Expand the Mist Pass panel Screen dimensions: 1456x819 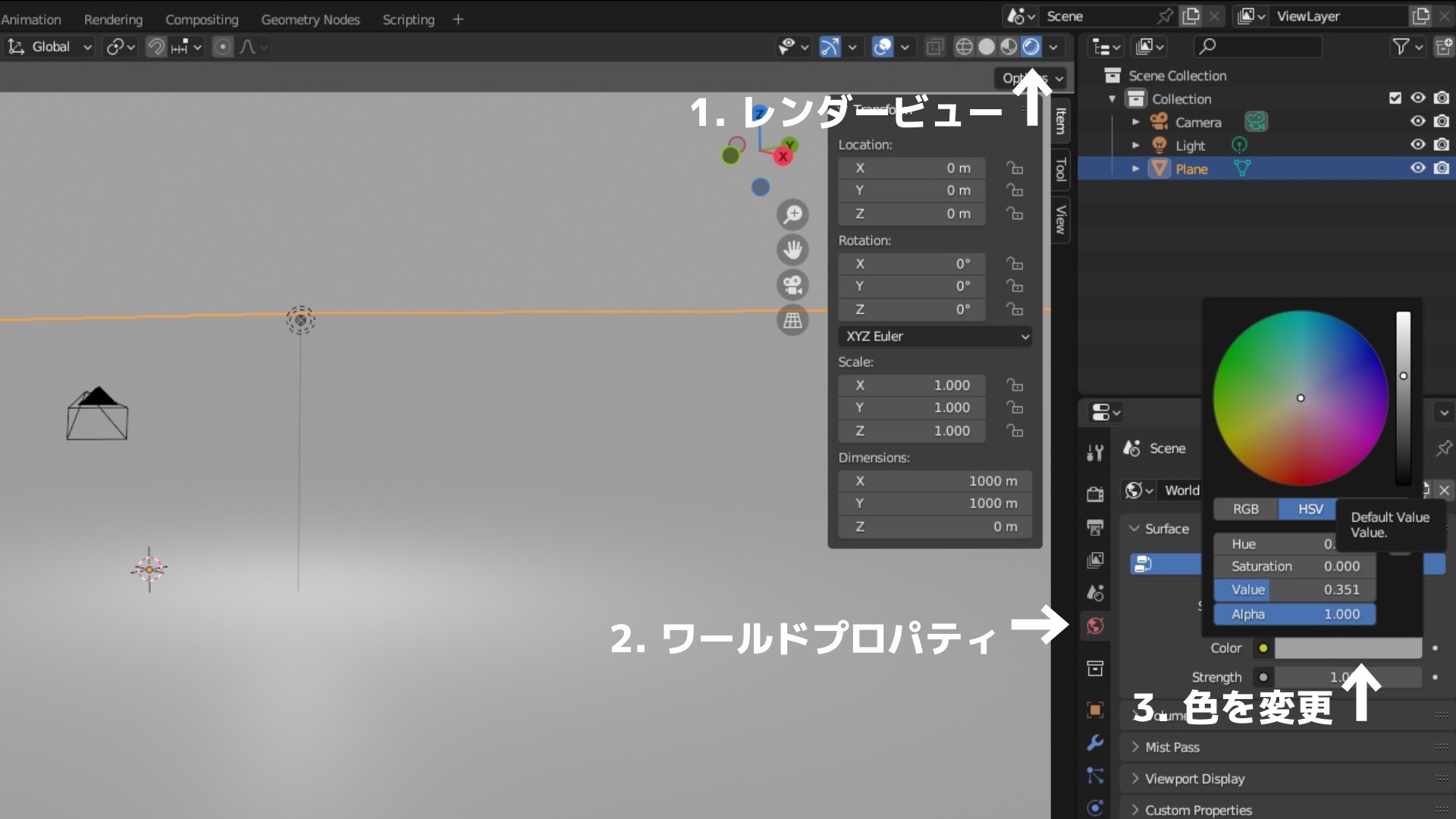point(1172,747)
